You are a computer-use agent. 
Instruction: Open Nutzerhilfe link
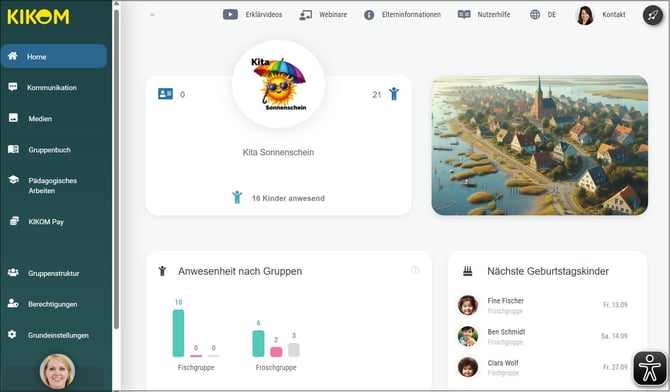tap(494, 15)
